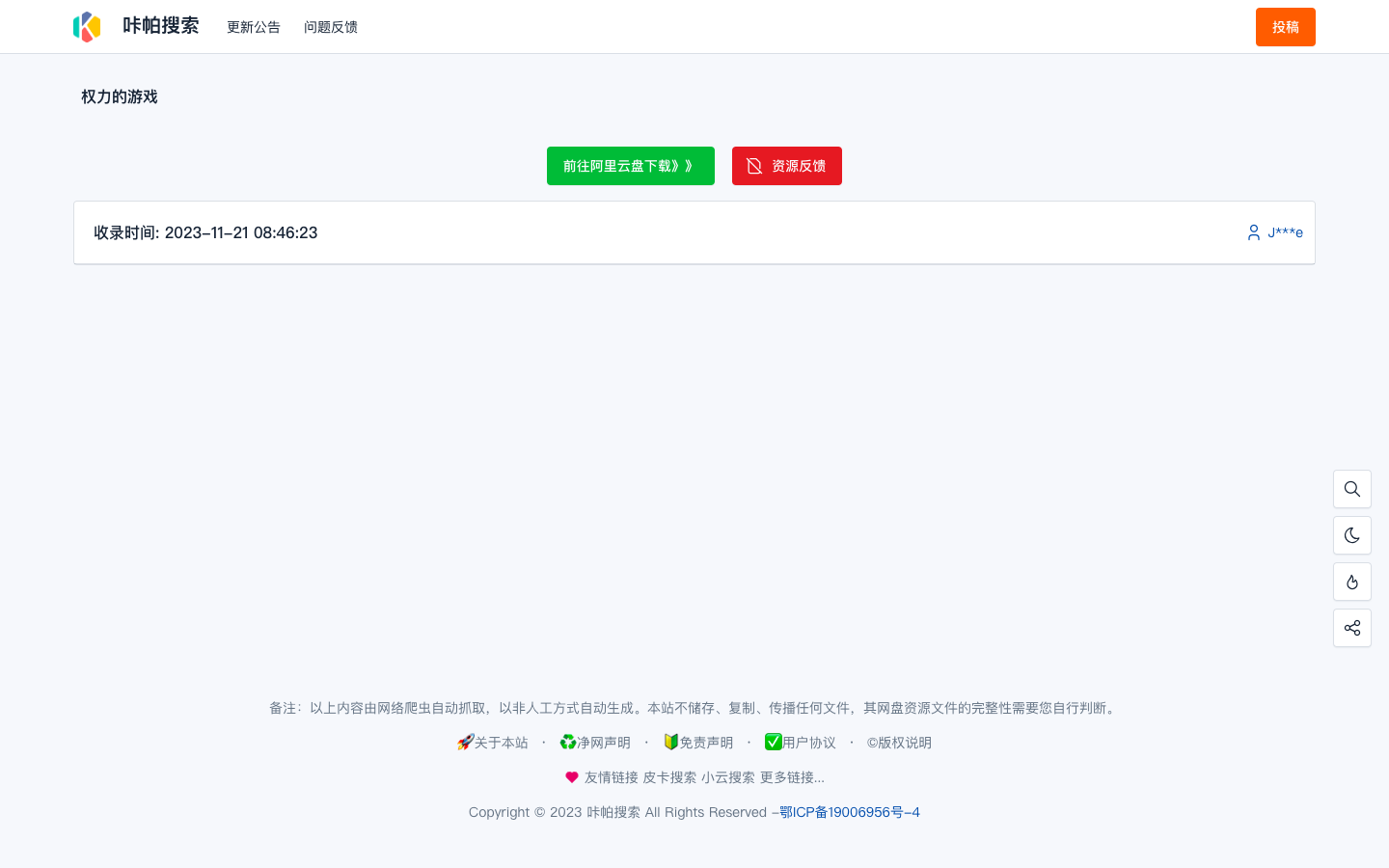This screenshot has width=1389, height=868.
Task: Toggle dark mode with the moon icon
Action: (x=1352, y=535)
